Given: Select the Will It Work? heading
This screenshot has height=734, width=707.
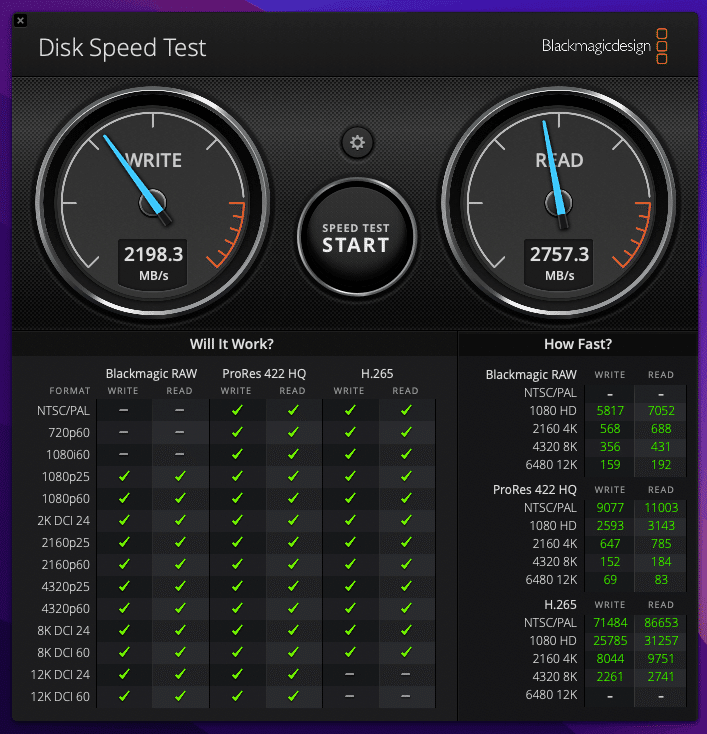Looking at the screenshot, I should coord(232,344).
